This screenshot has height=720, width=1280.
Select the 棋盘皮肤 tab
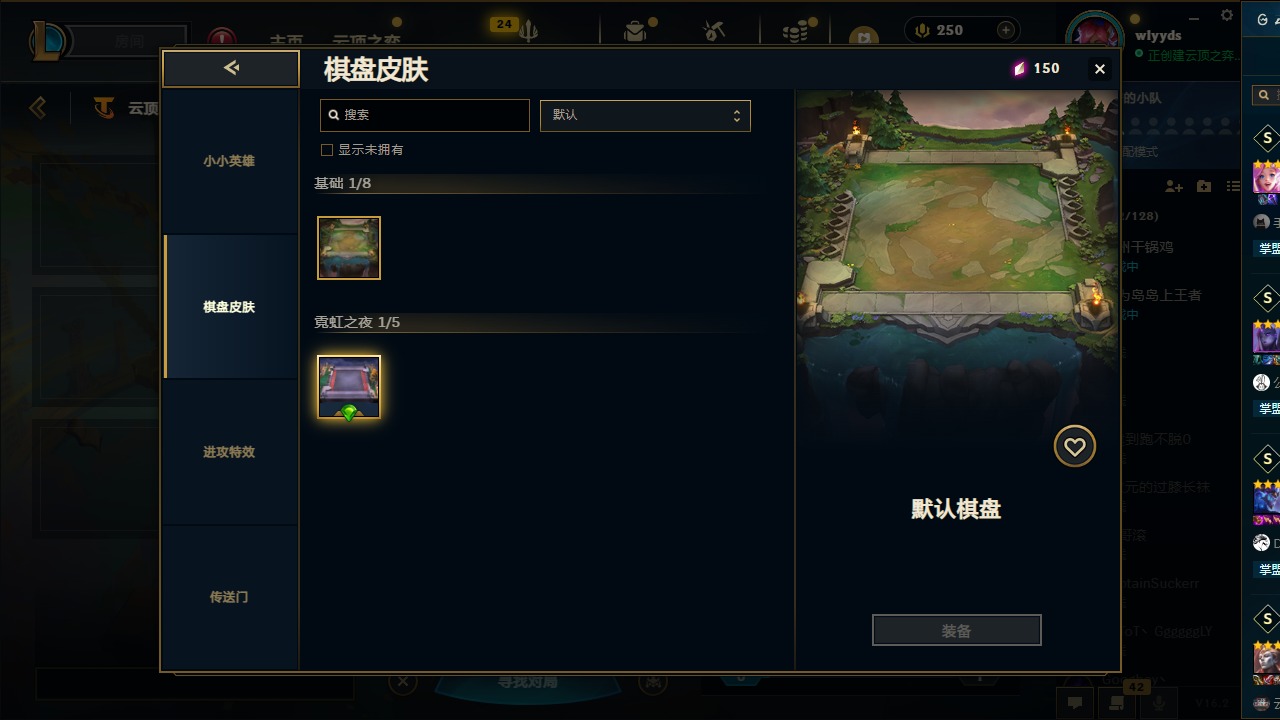pos(230,307)
